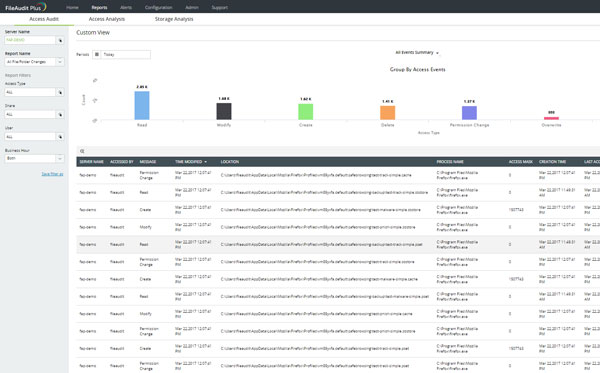
Task: Sort by the Accessed By column header
Action: [122, 162]
